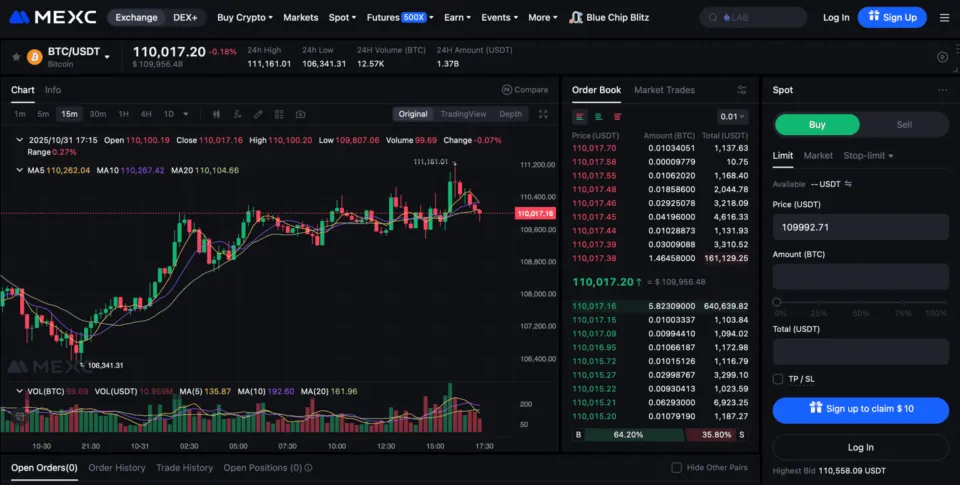
Task: Open the More dropdown menu
Action: [x=542, y=17]
